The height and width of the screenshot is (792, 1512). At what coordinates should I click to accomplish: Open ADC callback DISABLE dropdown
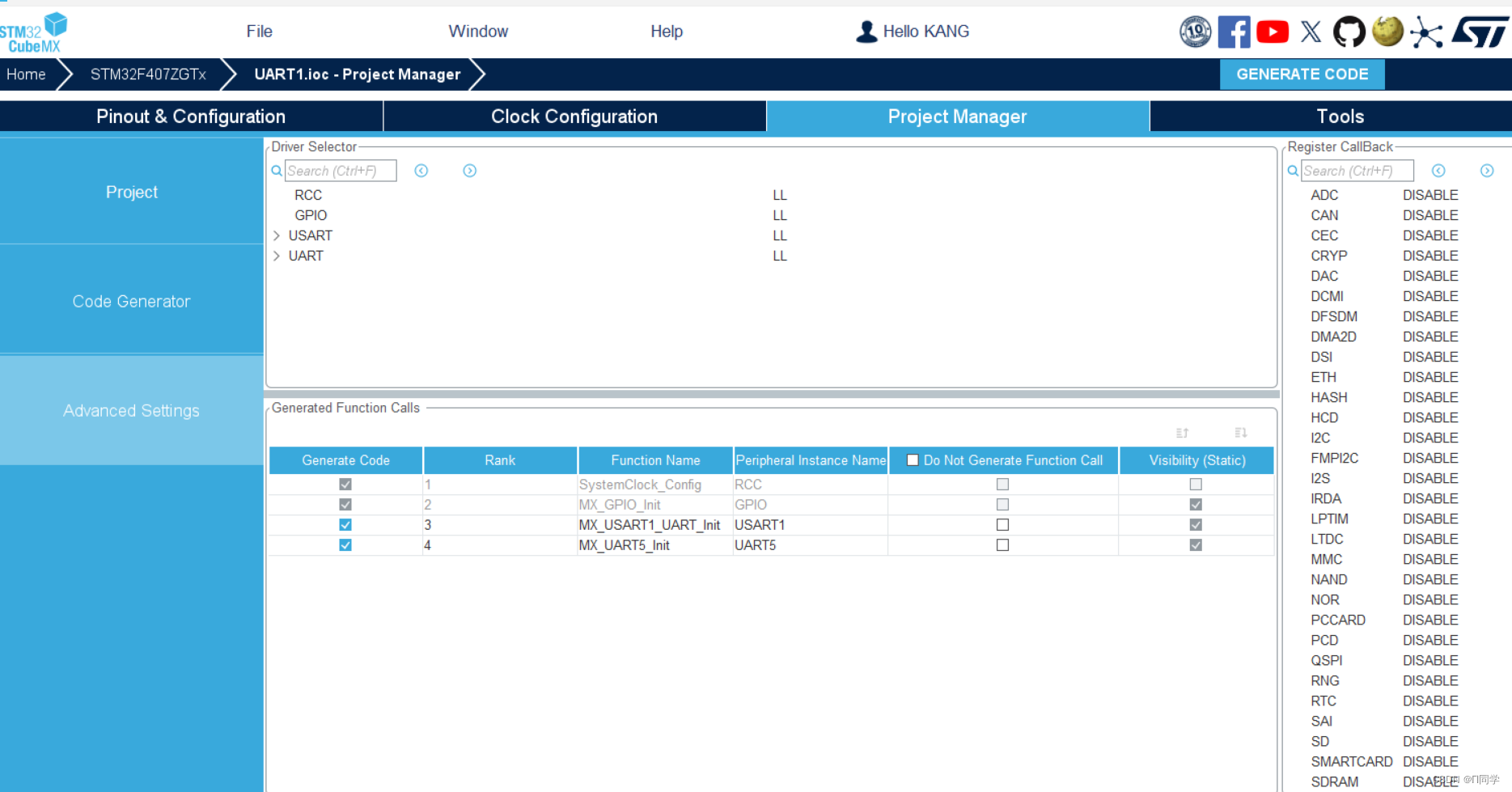tap(1430, 195)
